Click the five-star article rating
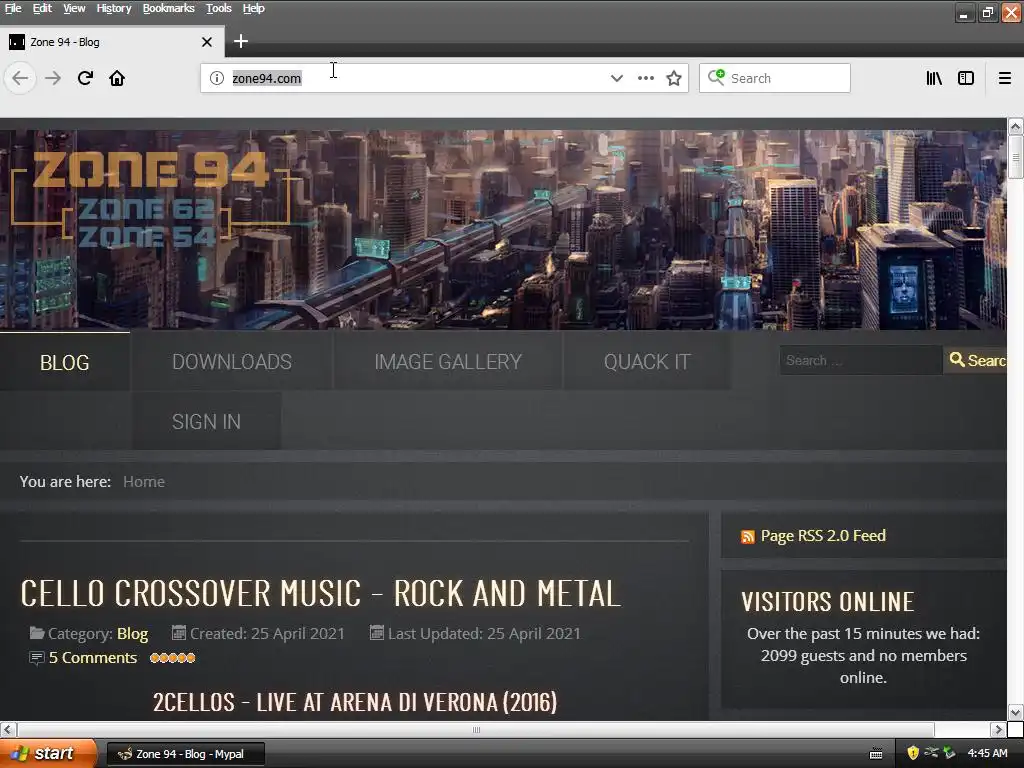Screen dimensions: 1024x768 pos(172,658)
